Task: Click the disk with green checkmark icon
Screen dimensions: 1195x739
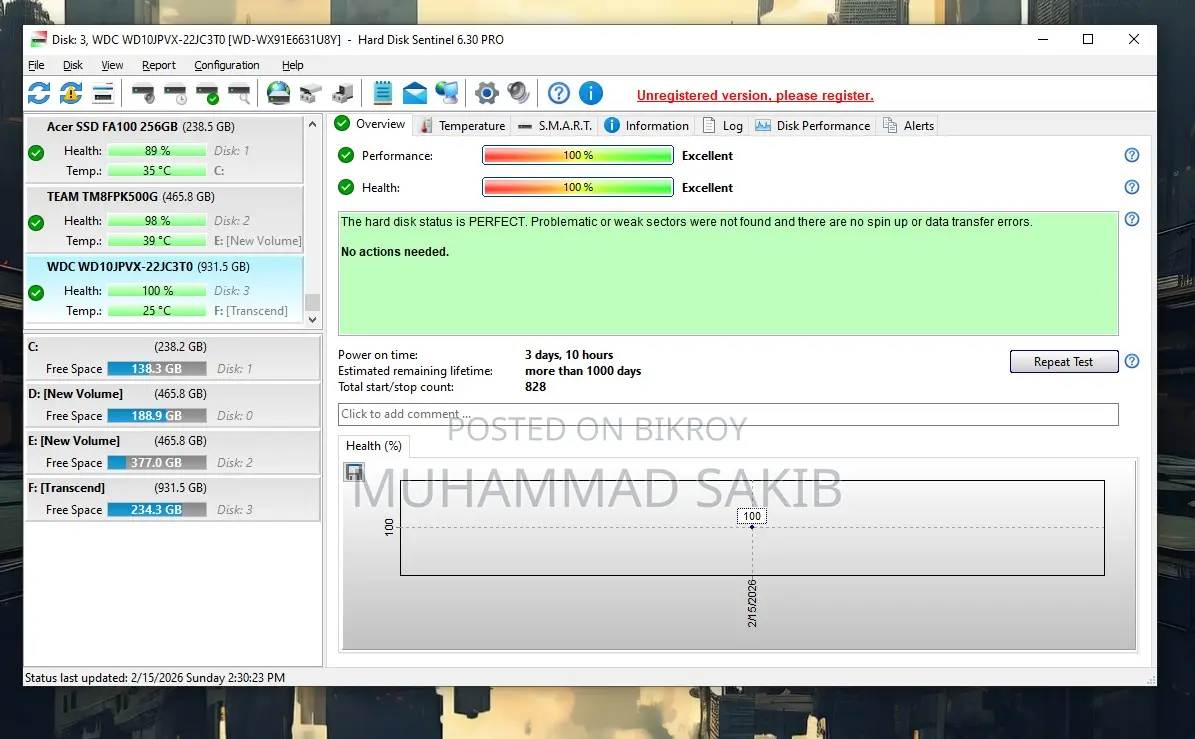Action: pyautogui.click(x=207, y=94)
